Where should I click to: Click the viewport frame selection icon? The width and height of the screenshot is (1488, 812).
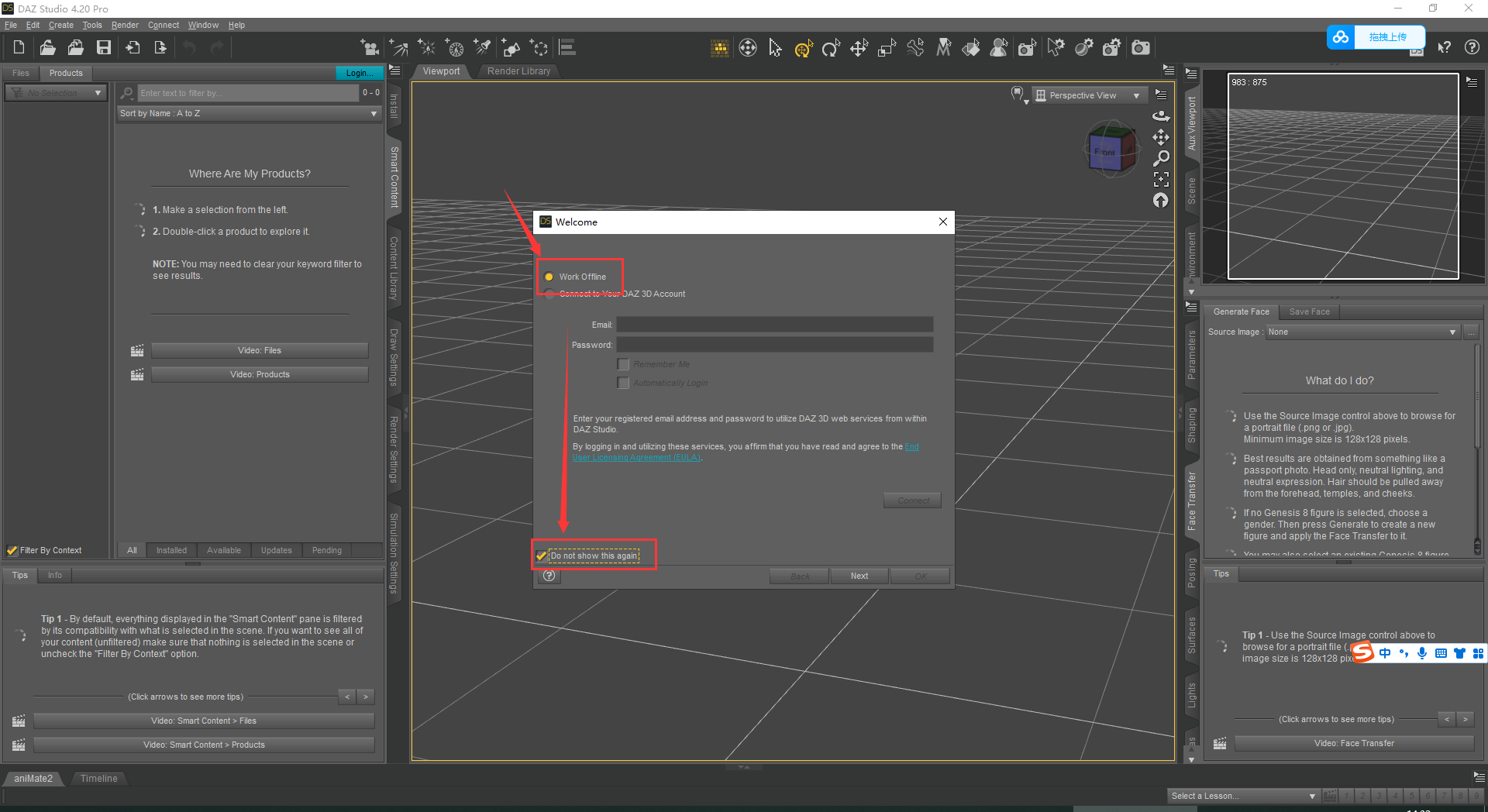pos(1160,179)
